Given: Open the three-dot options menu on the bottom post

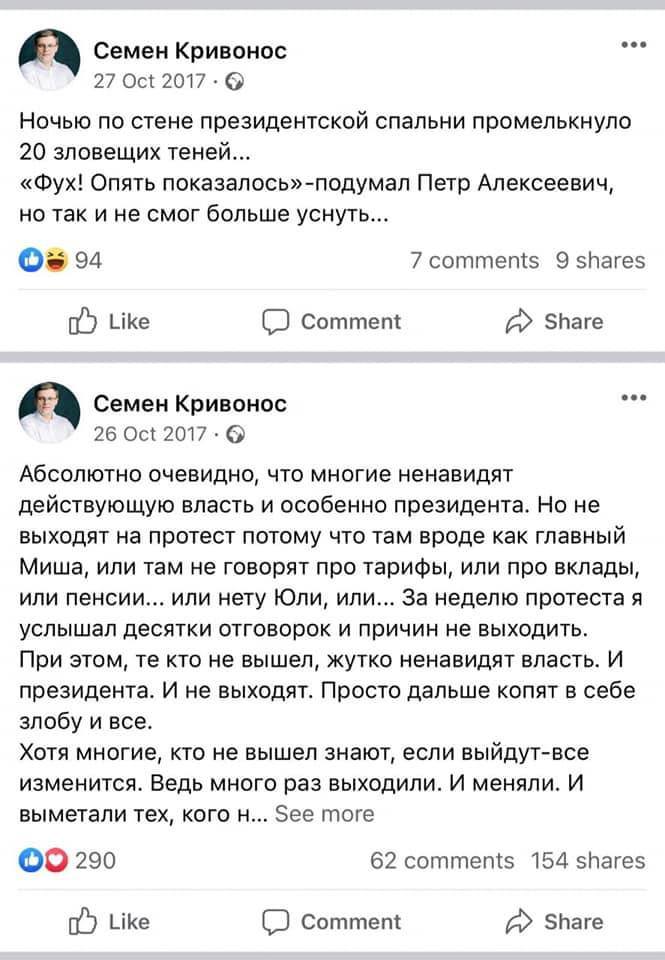Looking at the screenshot, I should pos(632,395).
